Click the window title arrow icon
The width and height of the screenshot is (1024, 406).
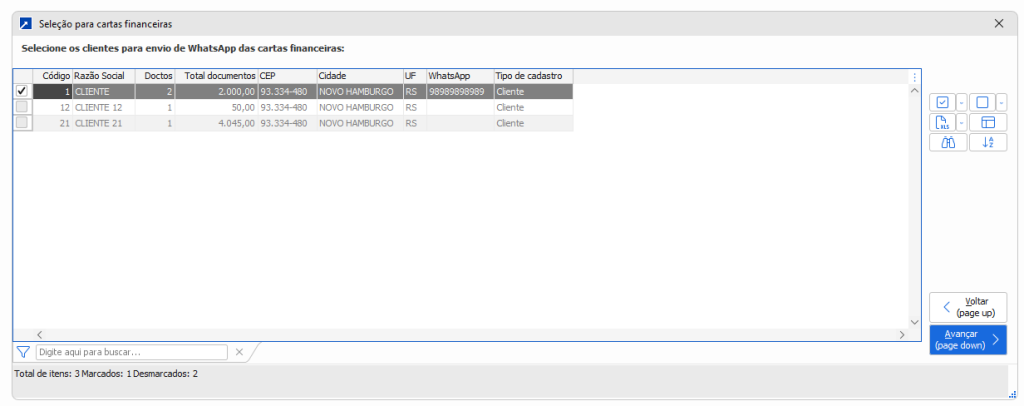click(x=25, y=24)
